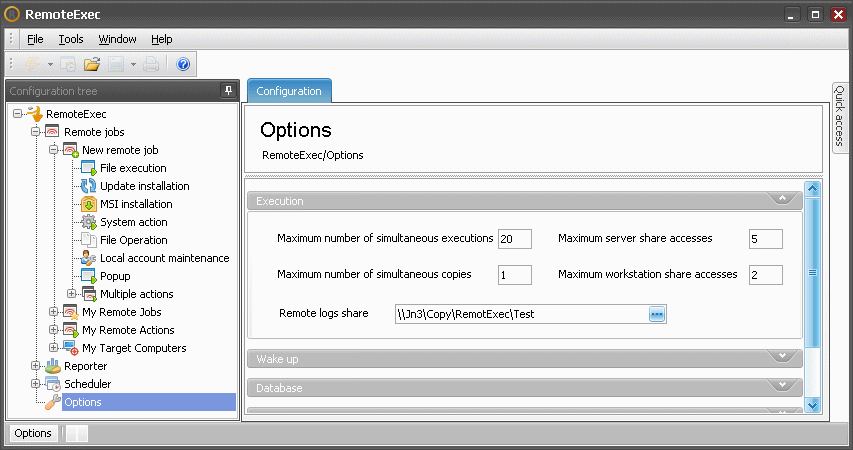Expand the Scheduler tree node

pyautogui.click(x=35, y=384)
